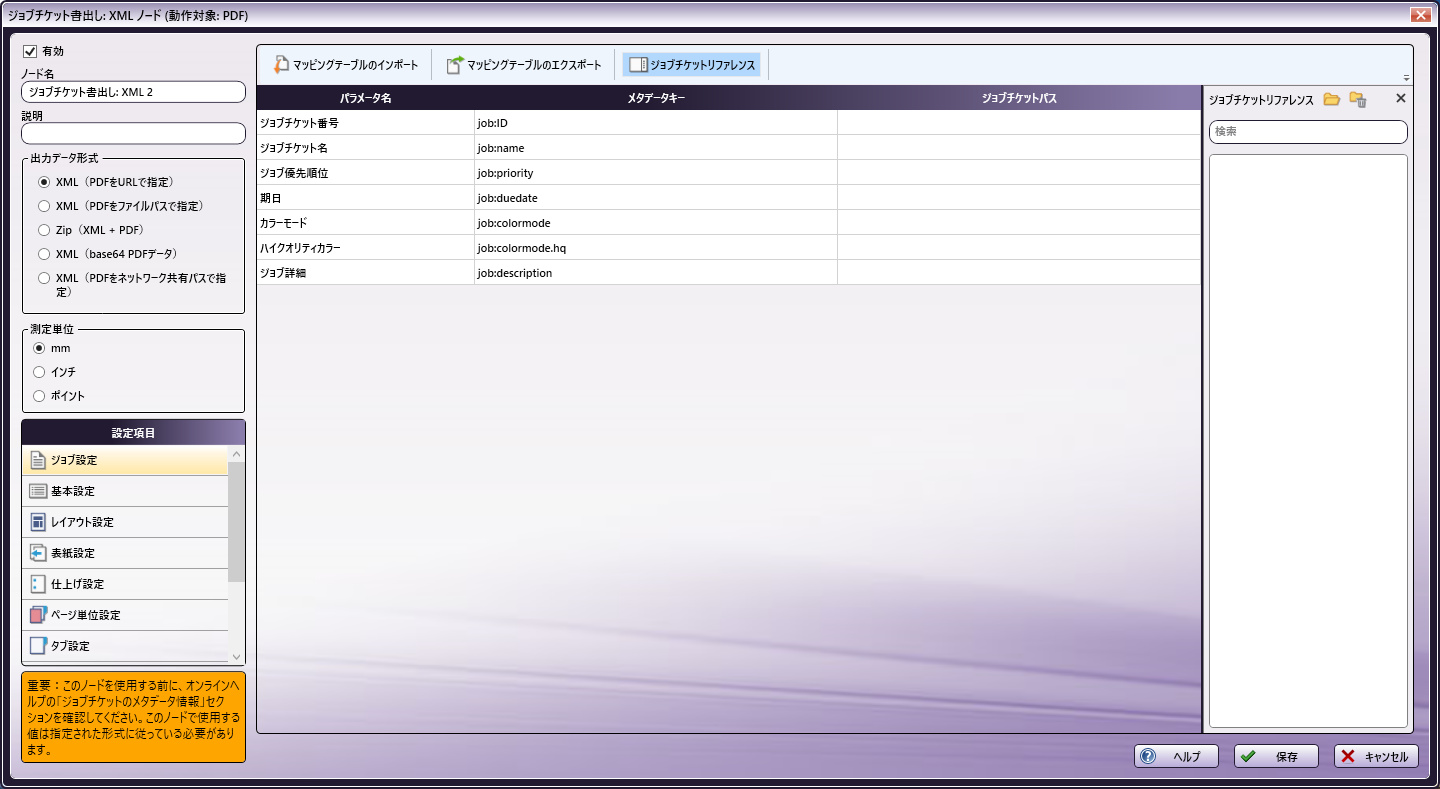Click マッピングテーブルのエクスポート export icon
The width and height of the screenshot is (1440, 789).
pos(455,65)
